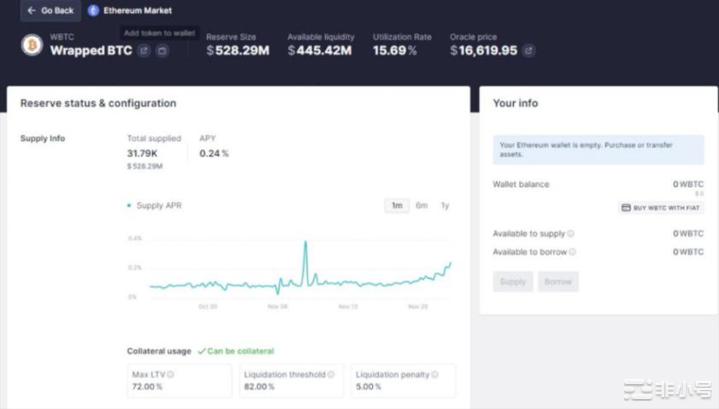Select the 1m chart range
The width and height of the screenshot is (719, 409).
pyautogui.click(x=397, y=205)
